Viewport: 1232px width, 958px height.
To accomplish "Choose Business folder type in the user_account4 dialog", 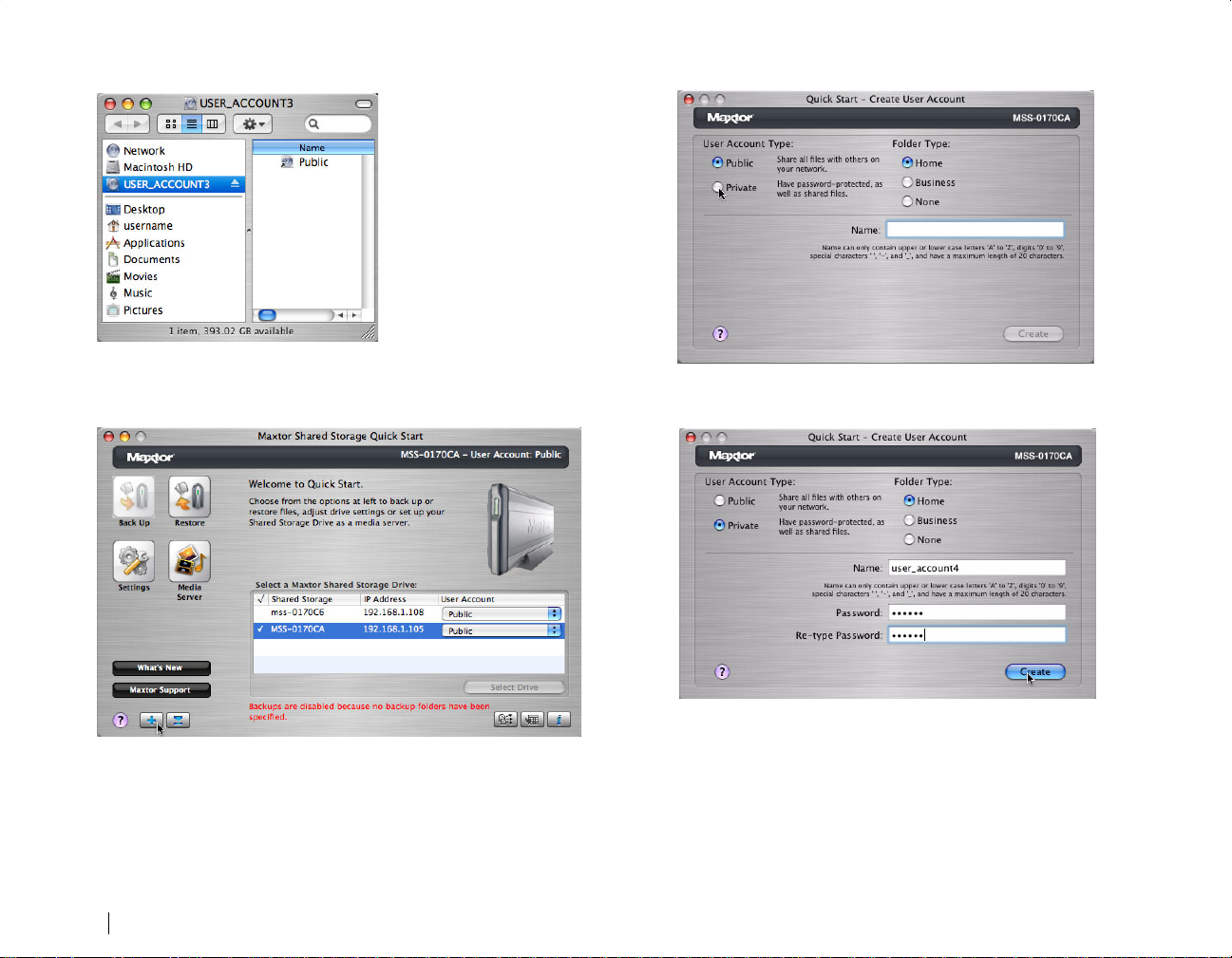I will pos(909,520).
